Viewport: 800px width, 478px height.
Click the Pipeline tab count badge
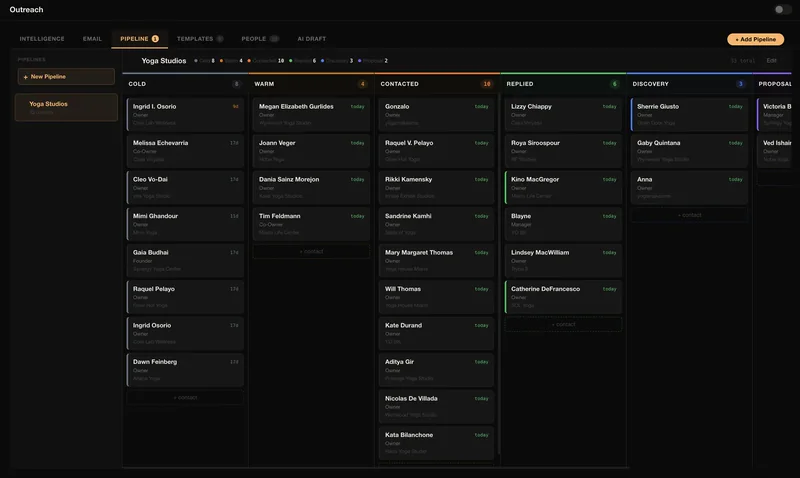coord(155,39)
